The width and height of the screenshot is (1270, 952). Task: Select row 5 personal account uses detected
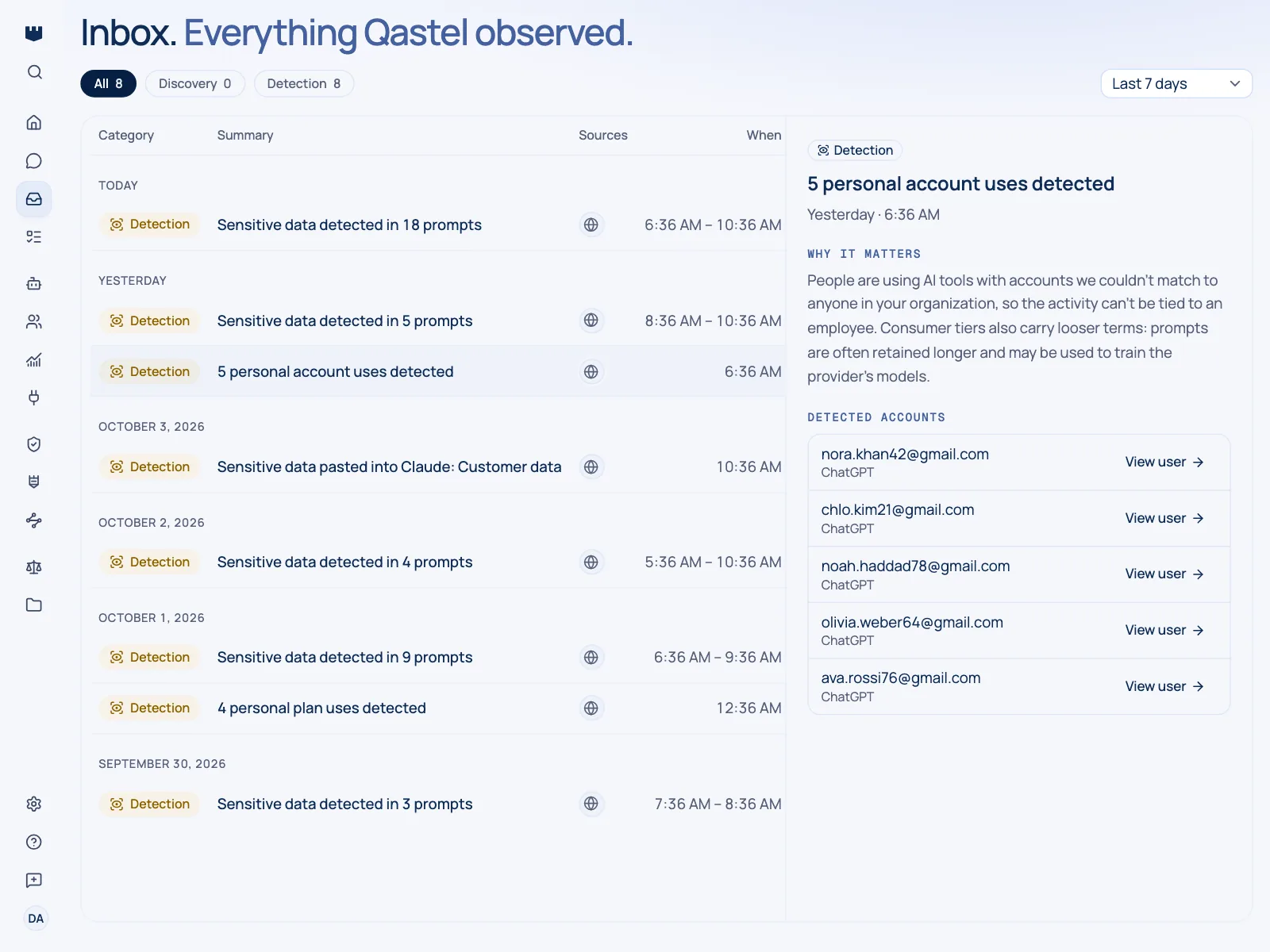(438, 371)
